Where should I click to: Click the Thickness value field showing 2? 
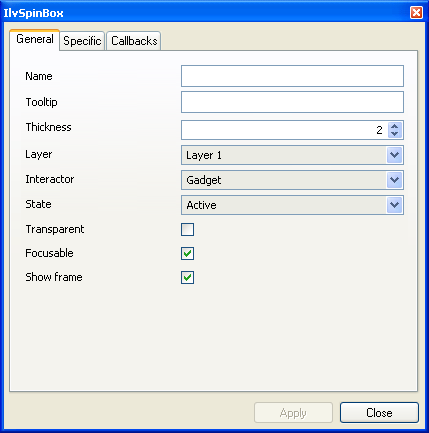285,130
